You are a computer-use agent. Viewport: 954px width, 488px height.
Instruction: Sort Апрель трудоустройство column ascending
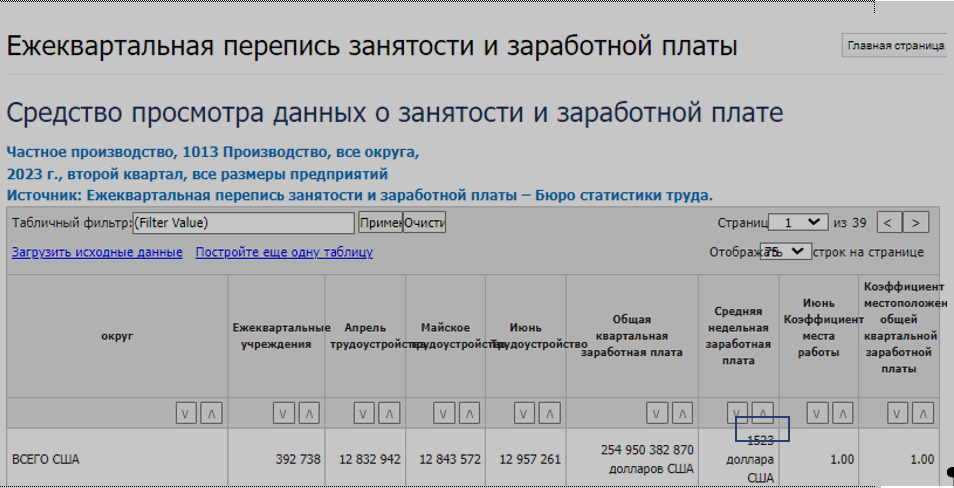click(388, 412)
